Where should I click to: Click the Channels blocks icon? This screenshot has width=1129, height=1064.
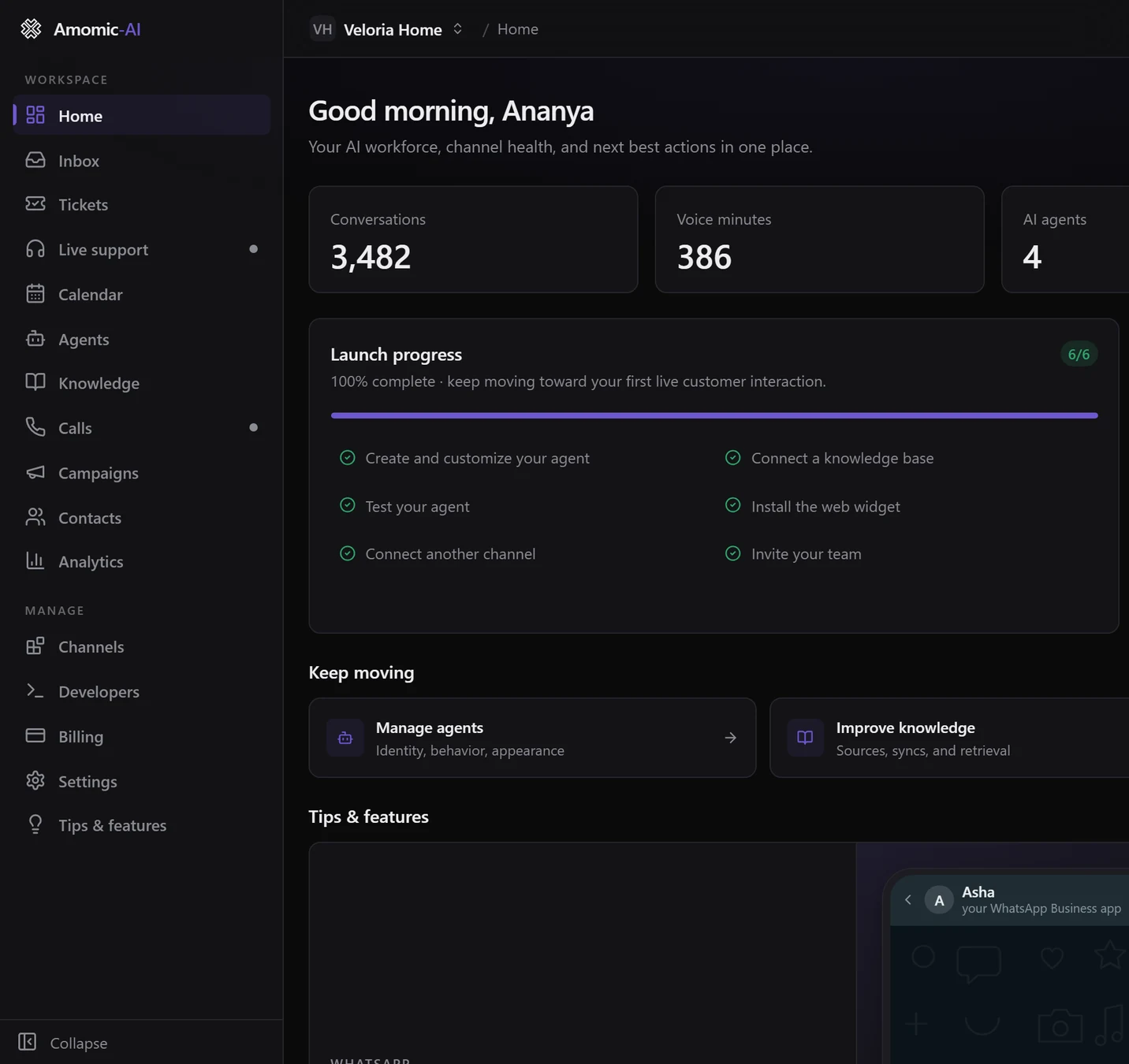tap(35, 646)
